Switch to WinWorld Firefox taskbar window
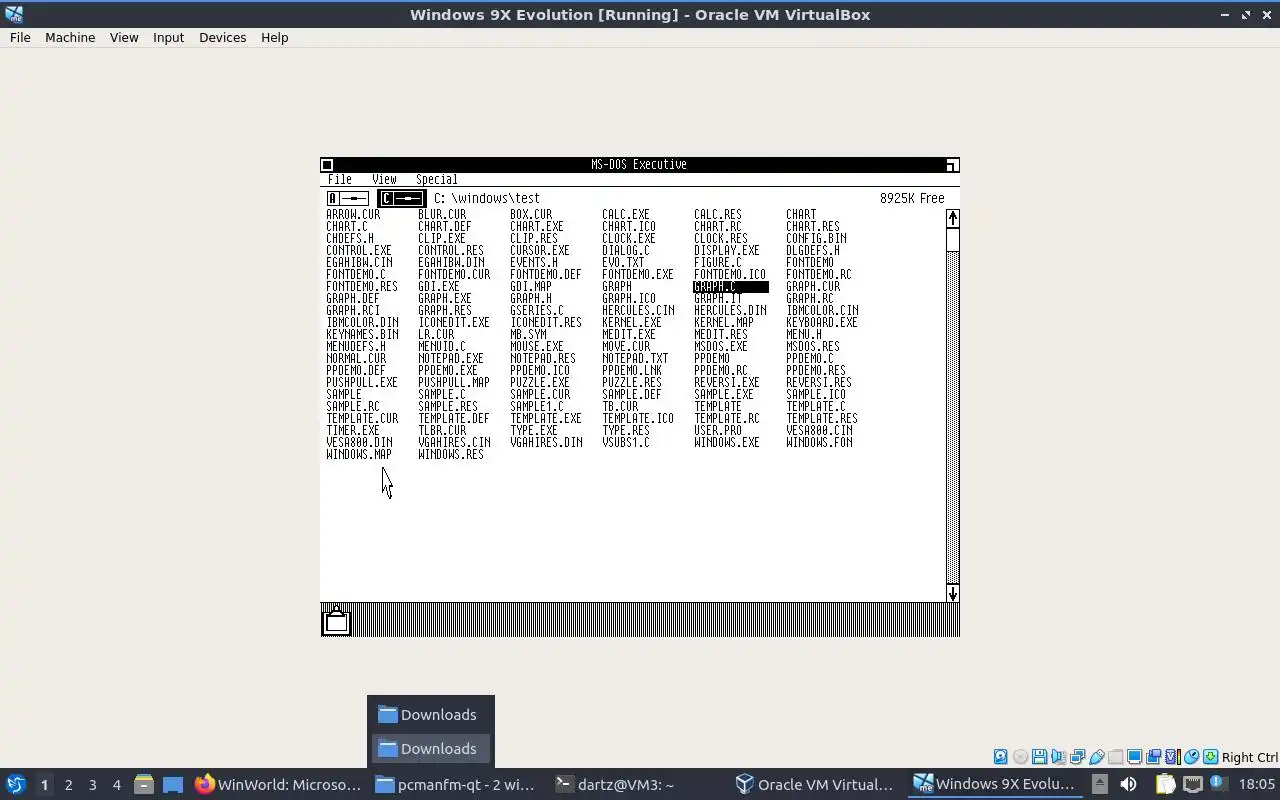Screen dimensions: 1280x800 278,784
